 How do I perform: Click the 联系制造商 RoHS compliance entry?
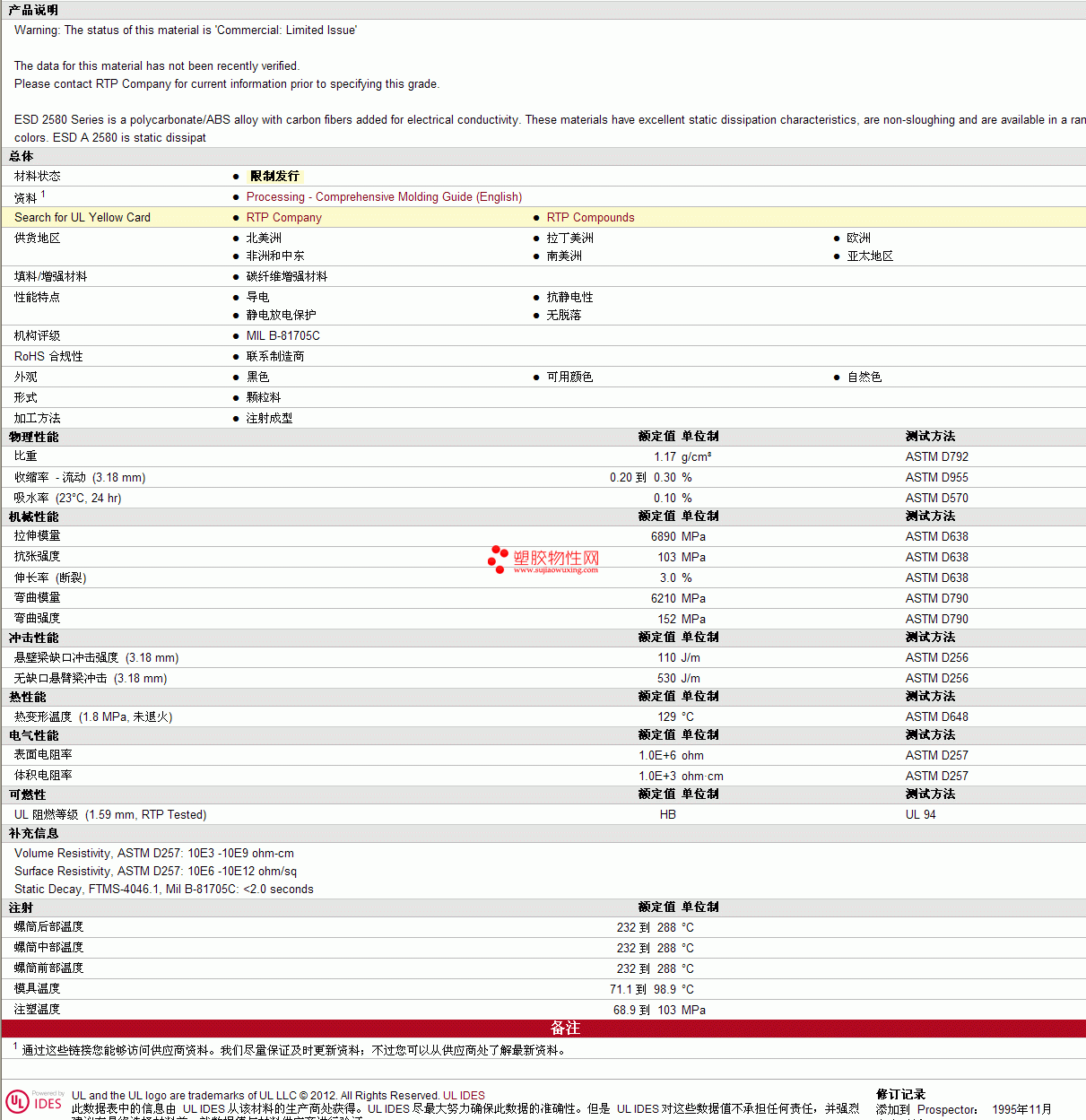point(275,357)
